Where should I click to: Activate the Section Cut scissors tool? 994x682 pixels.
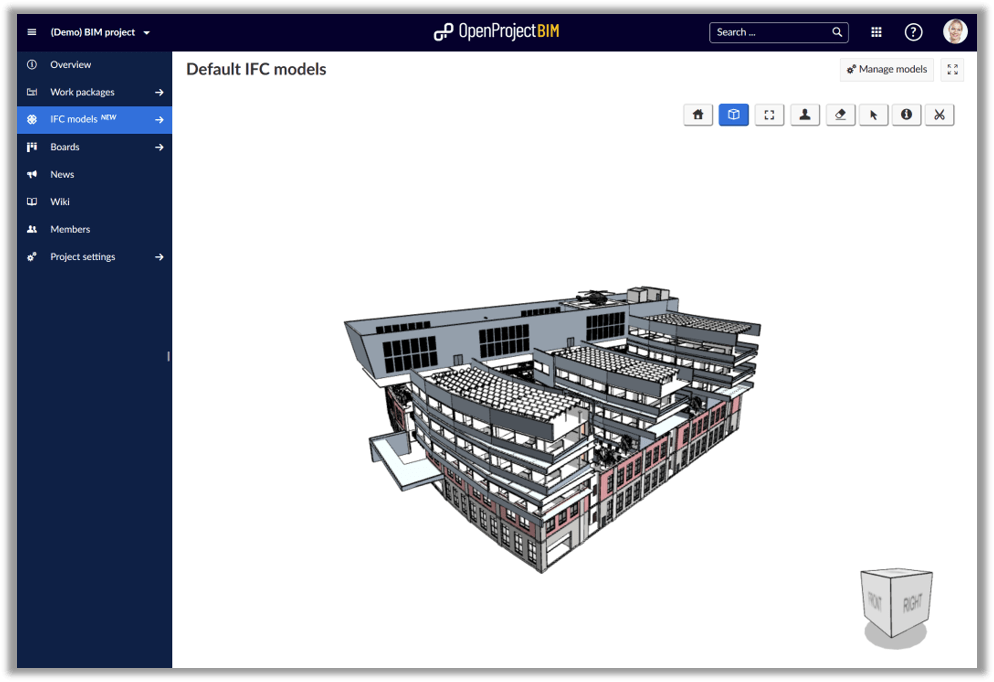[939, 114]
